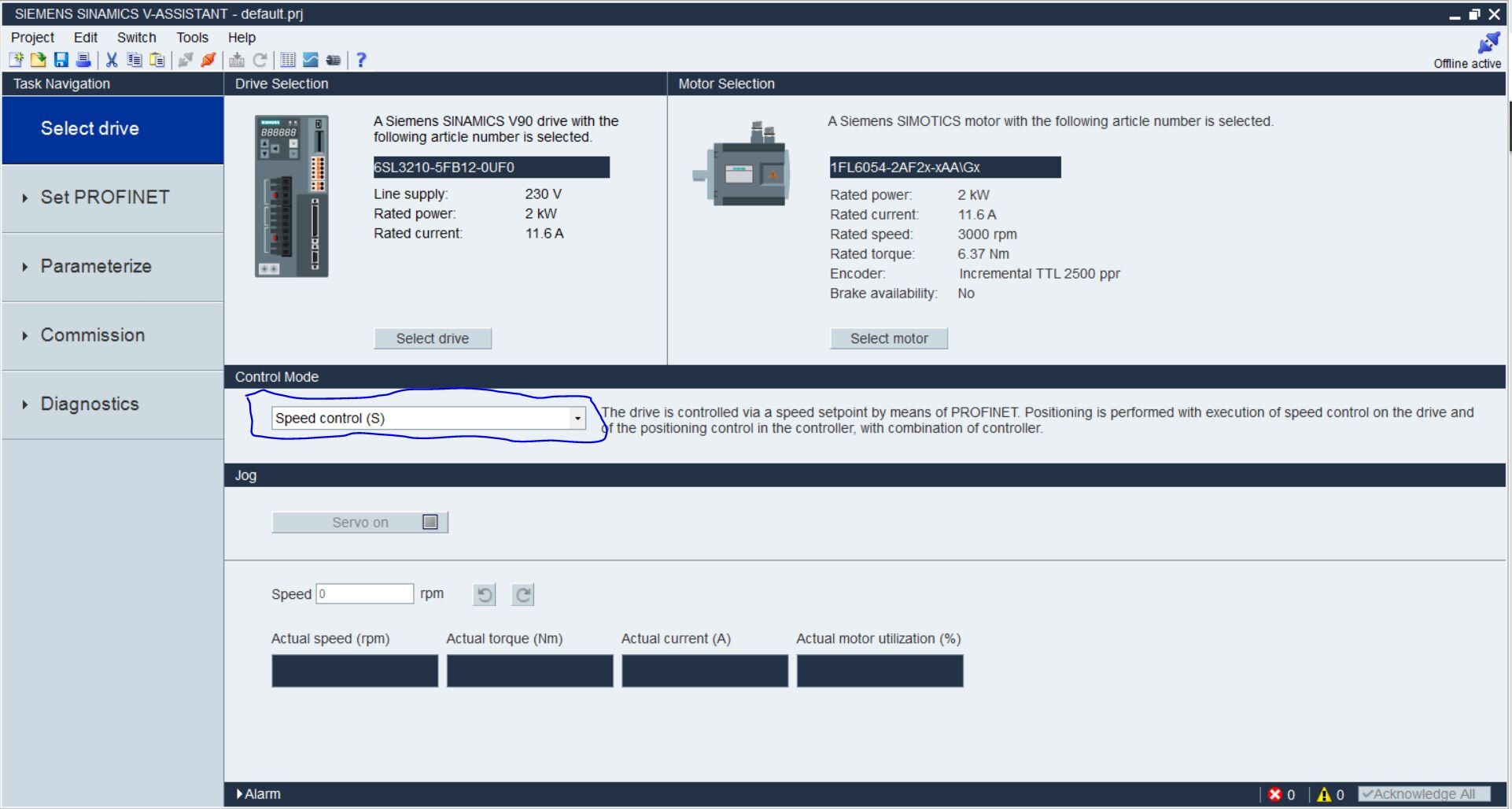
Task: Open the Project menu
Action: click(x=32, y=37)
